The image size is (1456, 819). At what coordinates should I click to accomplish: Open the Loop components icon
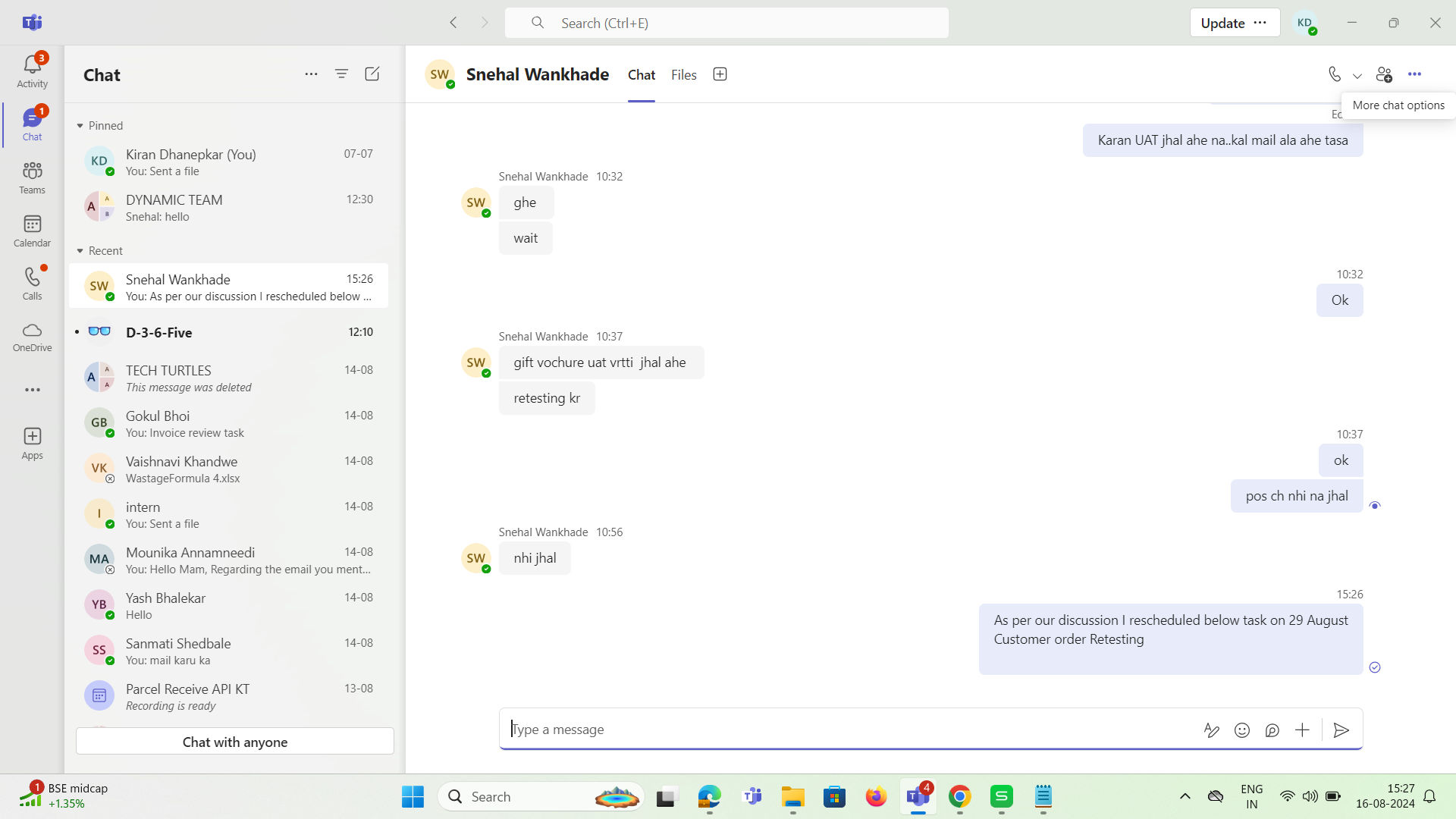[x=1272, y=730]
